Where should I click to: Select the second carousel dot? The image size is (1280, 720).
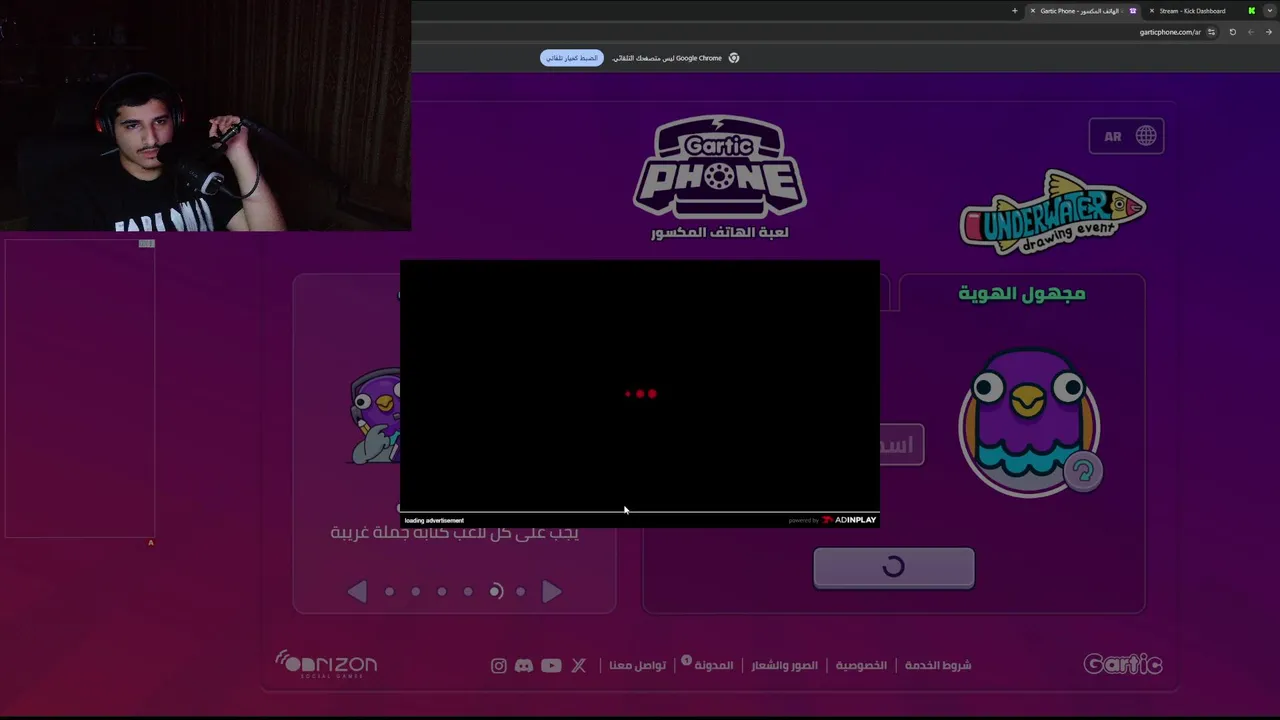pyautogui.click(x=416, y=592)
